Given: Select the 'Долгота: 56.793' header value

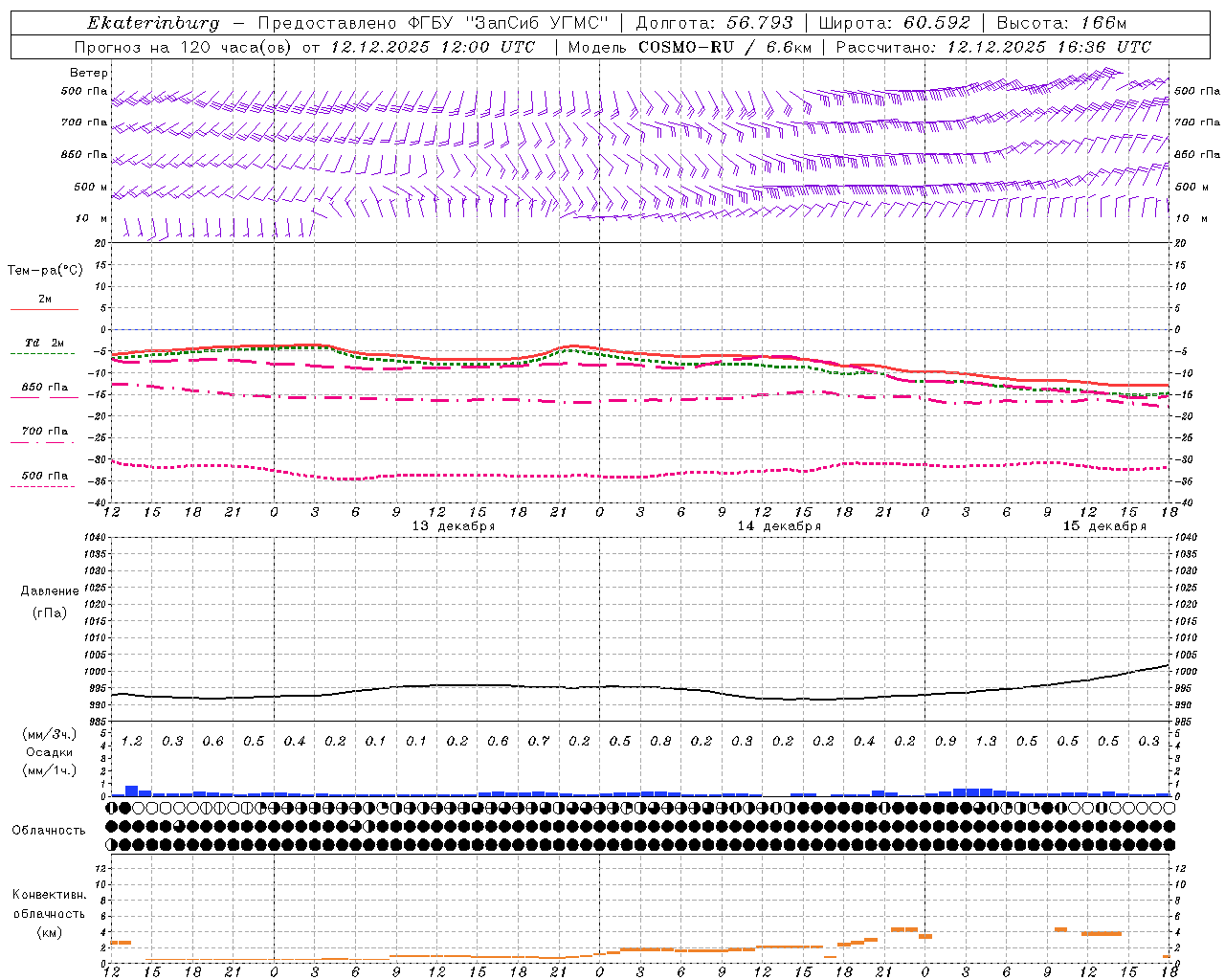Looking at the screenshot, I should 714,23.
